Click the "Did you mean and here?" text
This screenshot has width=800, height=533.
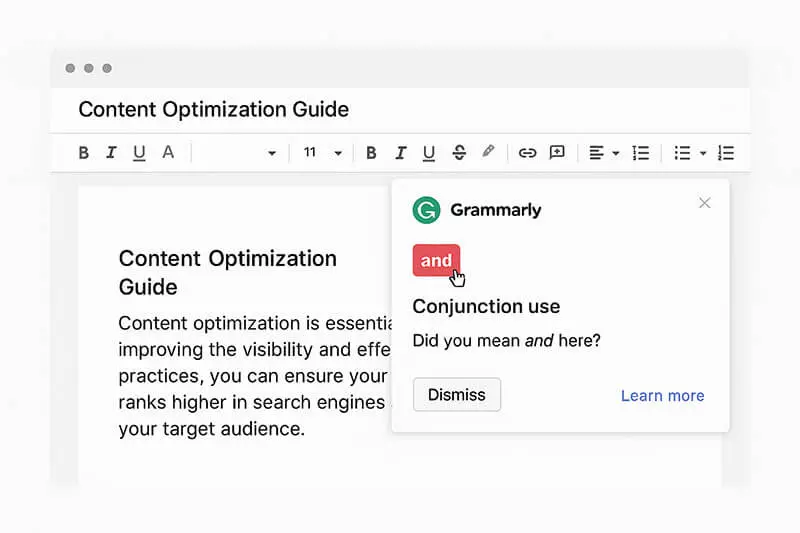pyautogui.click(x=506, y=340)
